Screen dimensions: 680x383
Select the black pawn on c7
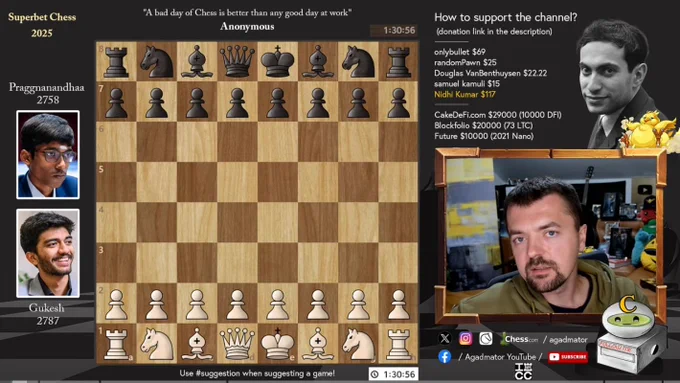[x=197, y=103]
